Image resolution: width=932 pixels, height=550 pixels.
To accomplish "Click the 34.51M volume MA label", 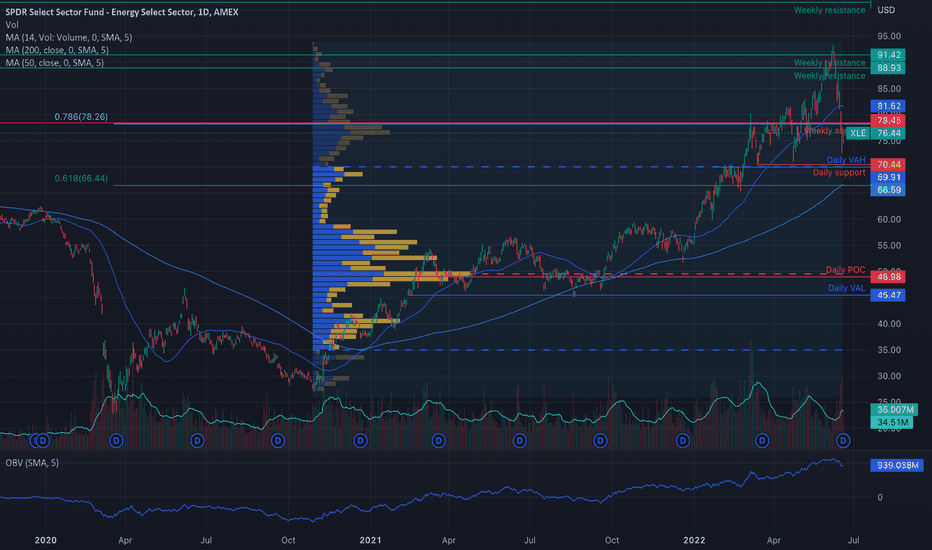I will pos(891,422).
